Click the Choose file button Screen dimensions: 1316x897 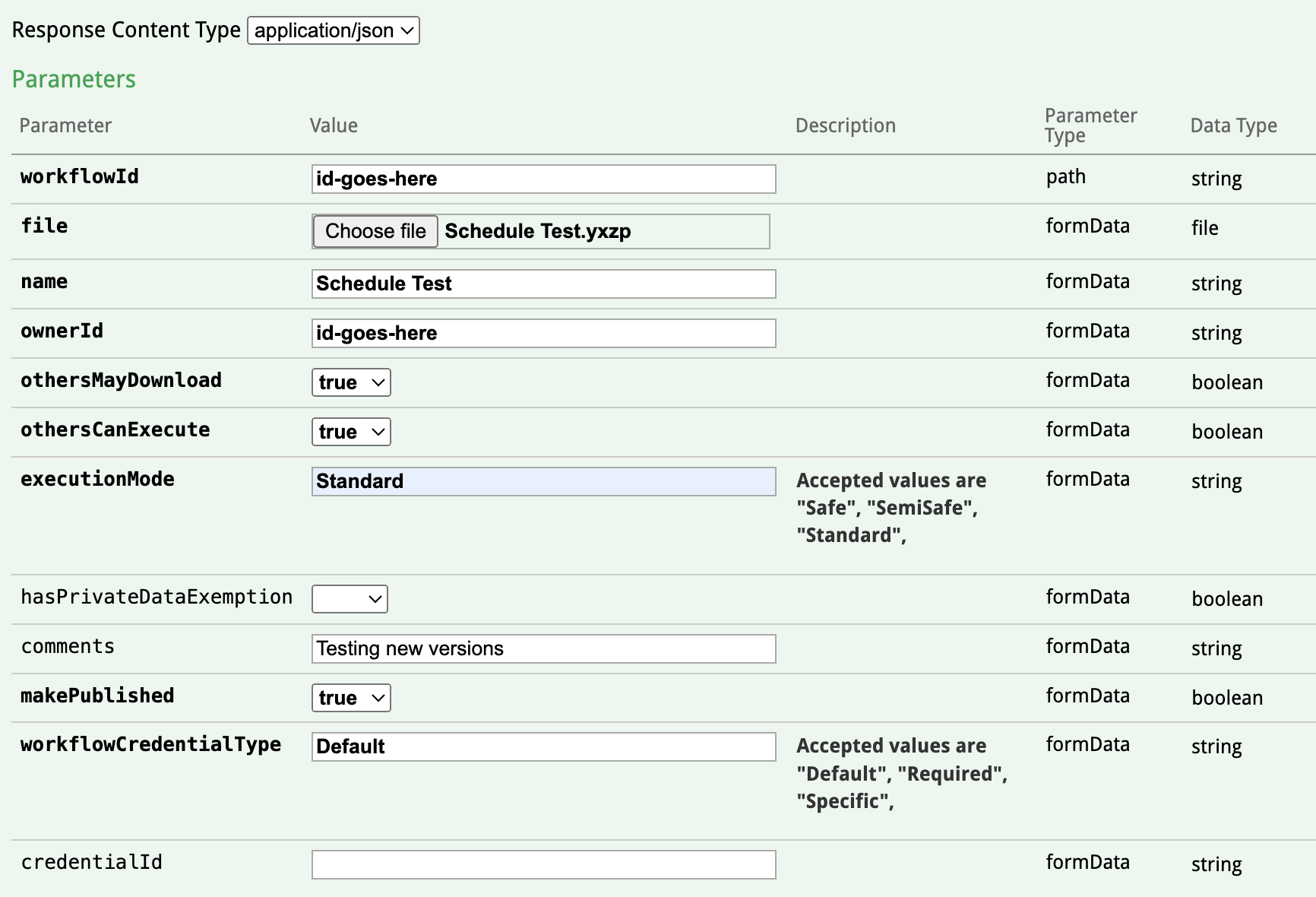click(375, 231)
